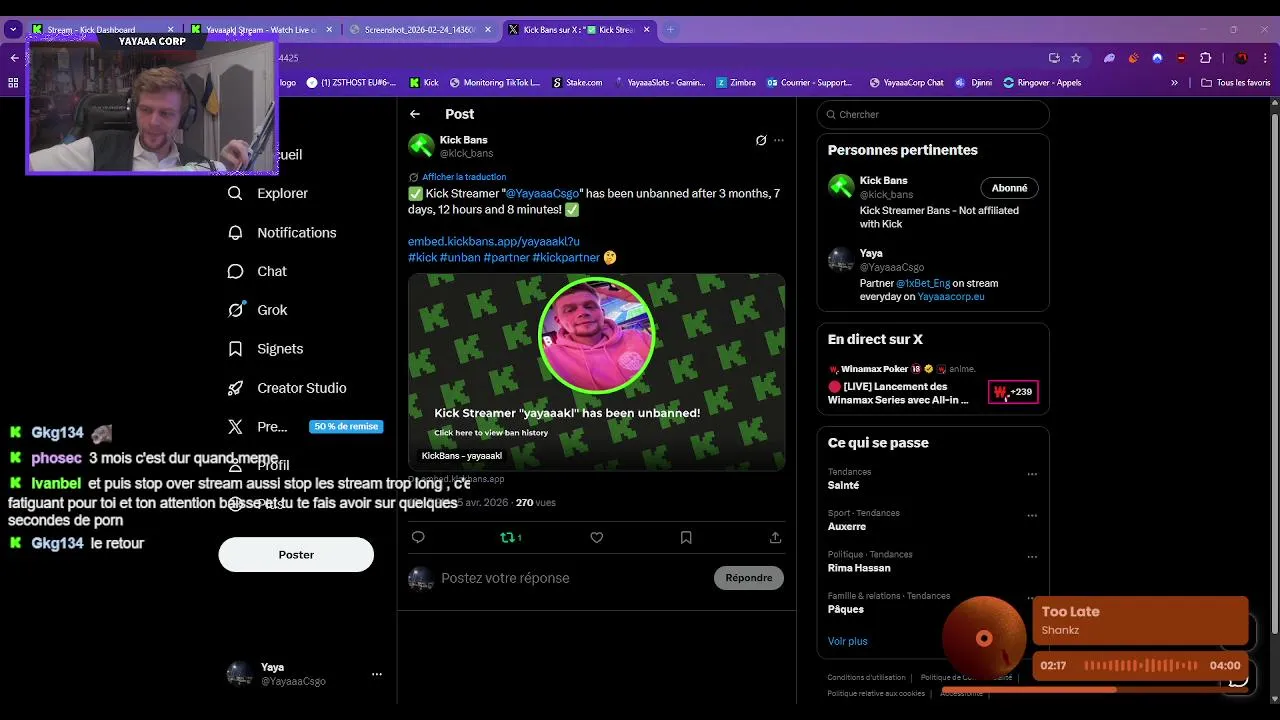
Task: Click the @1xBet_Eng mention
Action: (923, 283)
